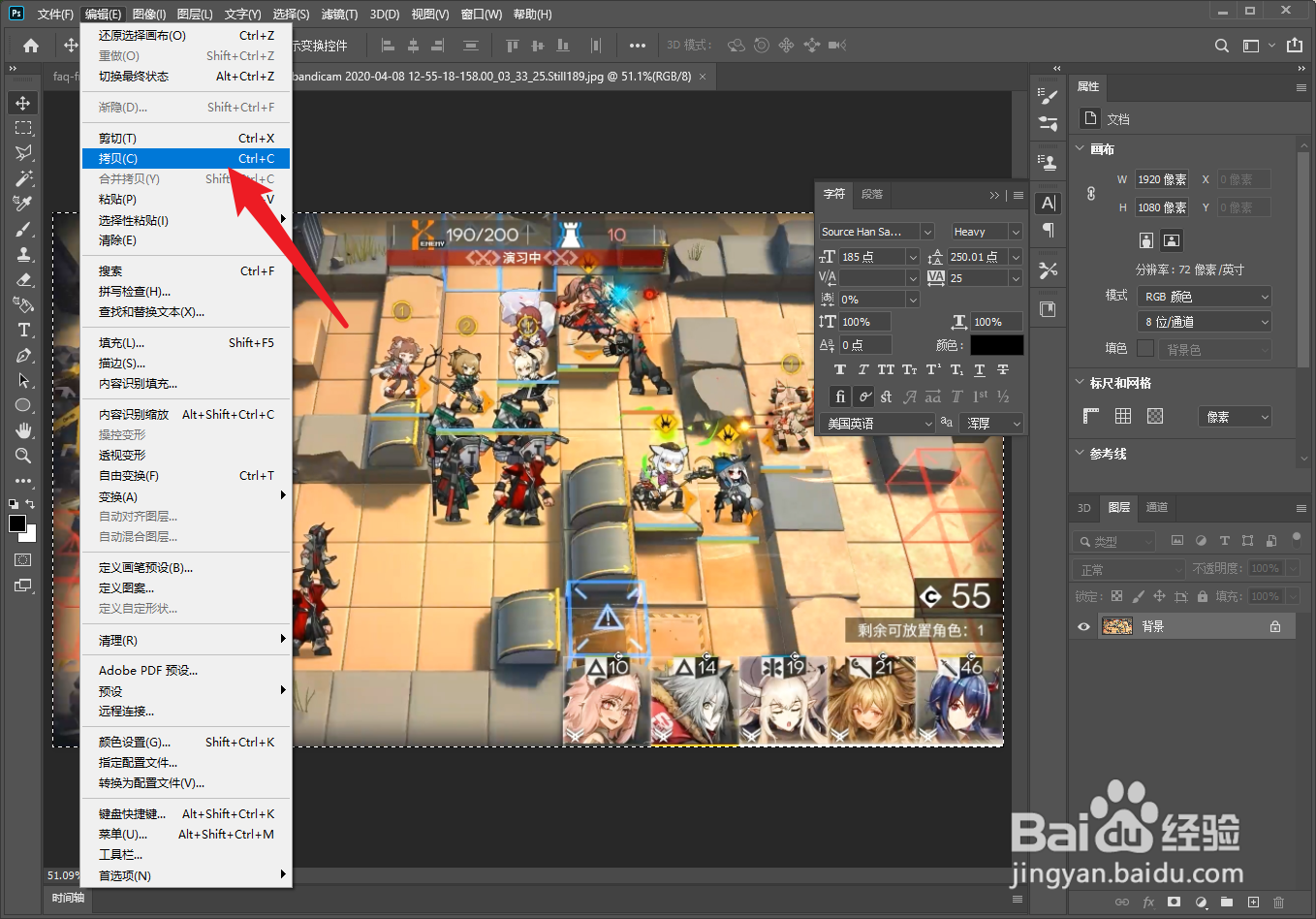Viewport: 1316px width, 919px height.
Task: Toggle Underline in the Character panel
Action: [980, 369]
